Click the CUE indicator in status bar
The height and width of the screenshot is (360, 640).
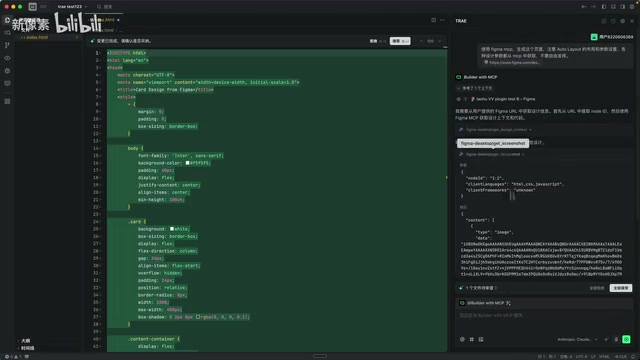point(620,357)
